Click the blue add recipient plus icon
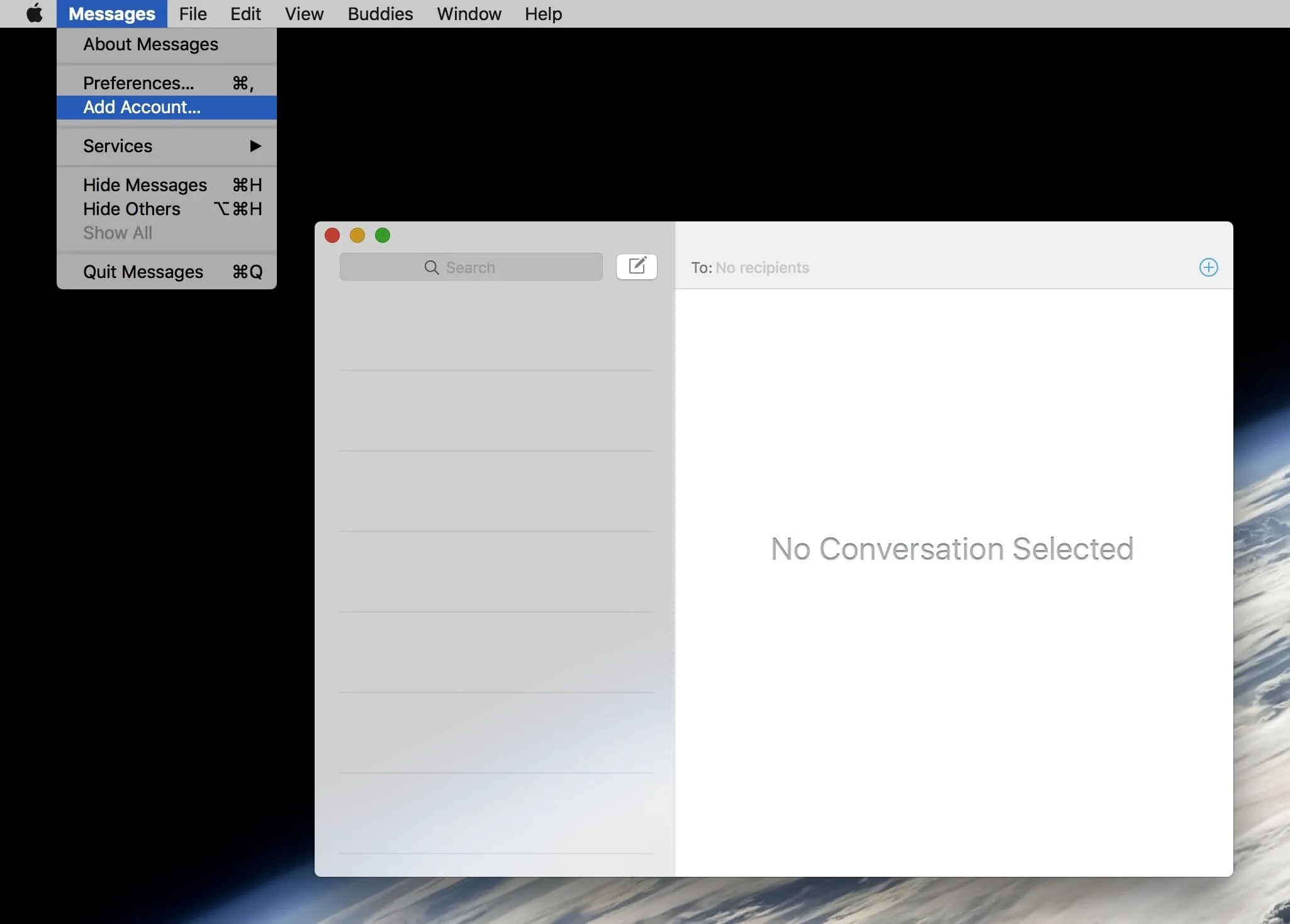1290x924 pixels. pyautogui.click(x=1208, y=267)
